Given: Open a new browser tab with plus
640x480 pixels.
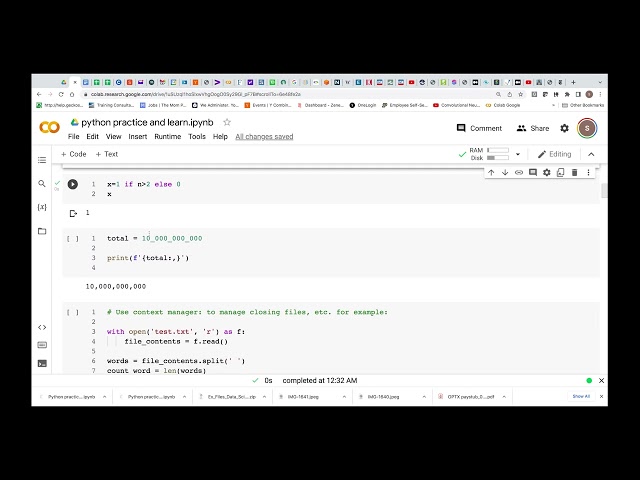Looking at the screenshot, I should point(573,82).
